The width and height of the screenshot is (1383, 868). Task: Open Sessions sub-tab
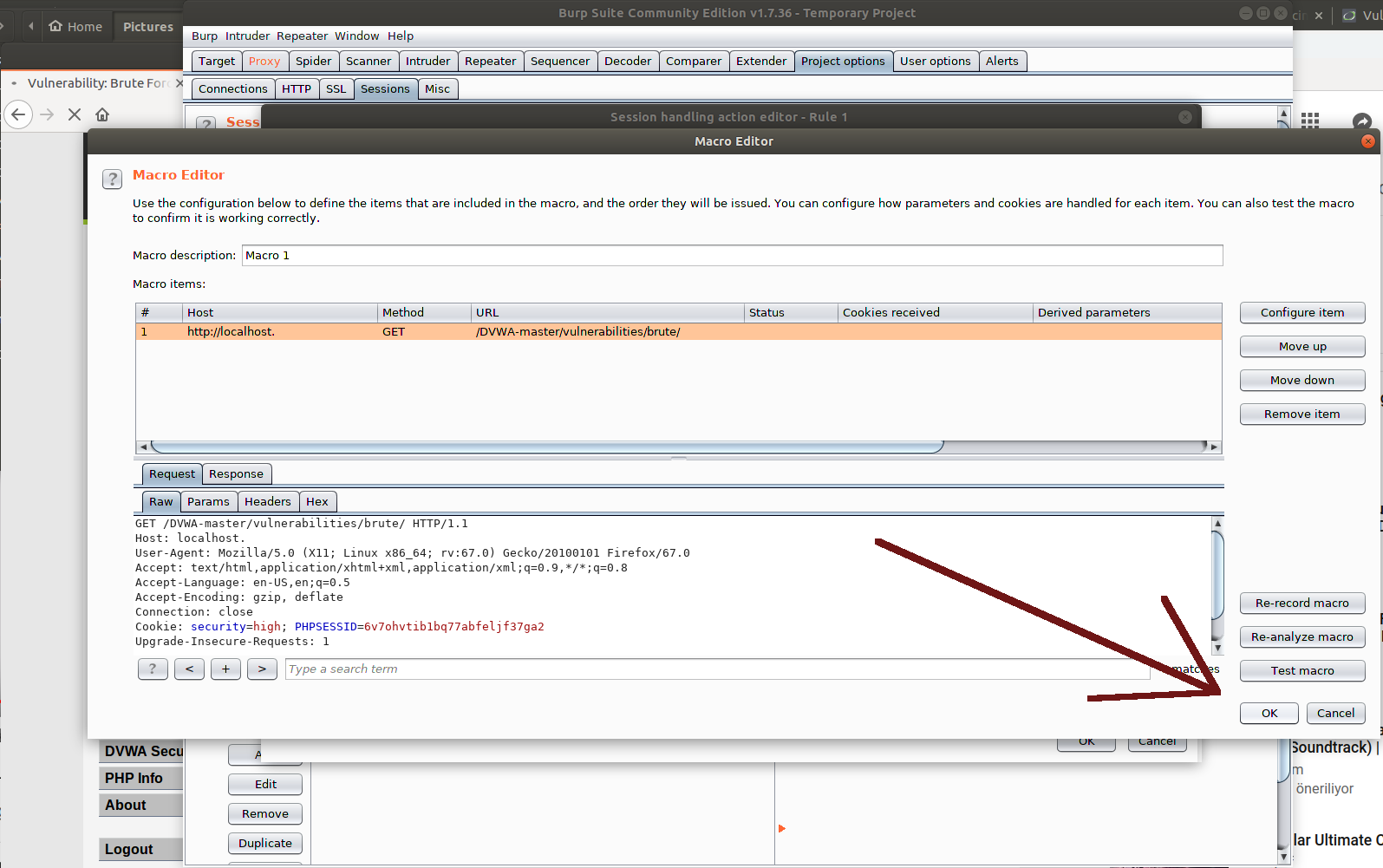click(x=385, y=88)
